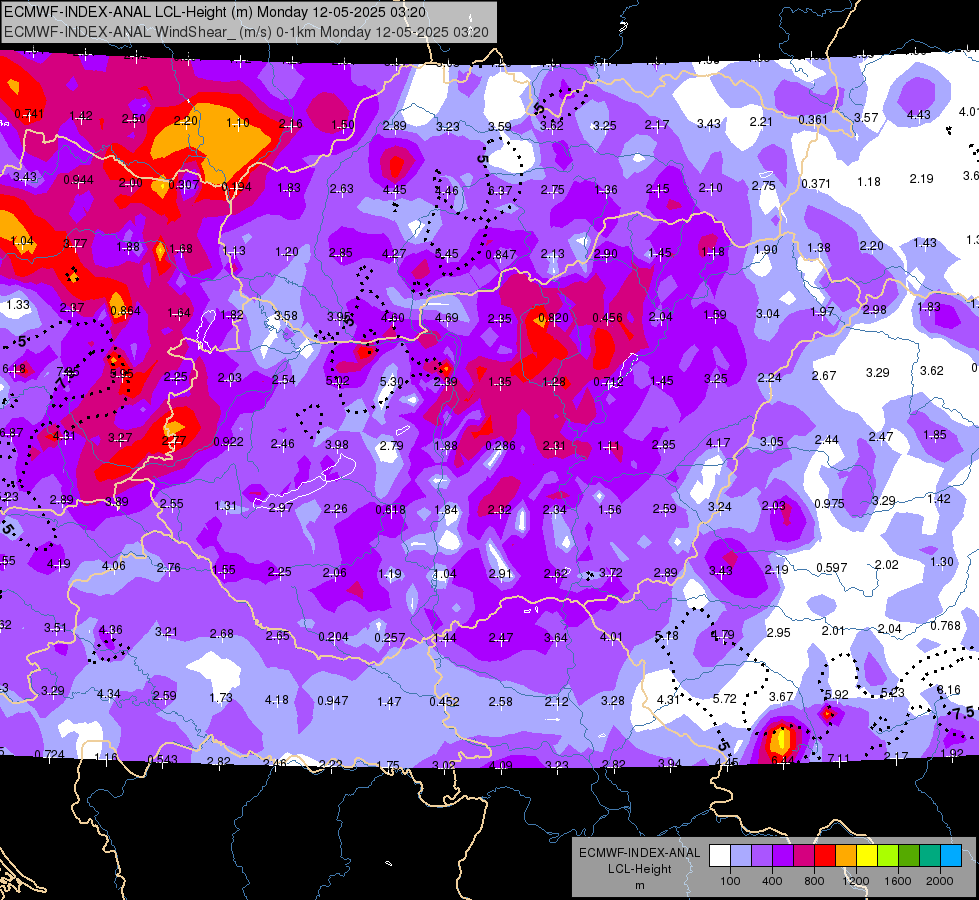Select the grid value '4.69'
This screenshot has width=979, height=900.
pyautogui.click(x=446, y=317)
